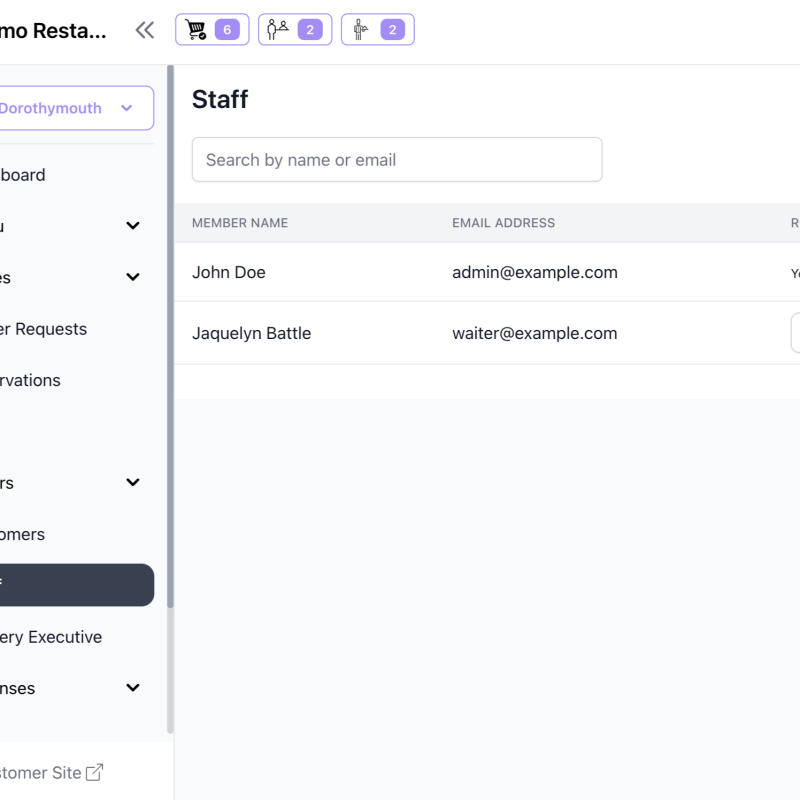The width and height of the screenshot is (800, 800).
Task: Open Delivery Executive in the sidebar
Action: (x=50, y=637)
